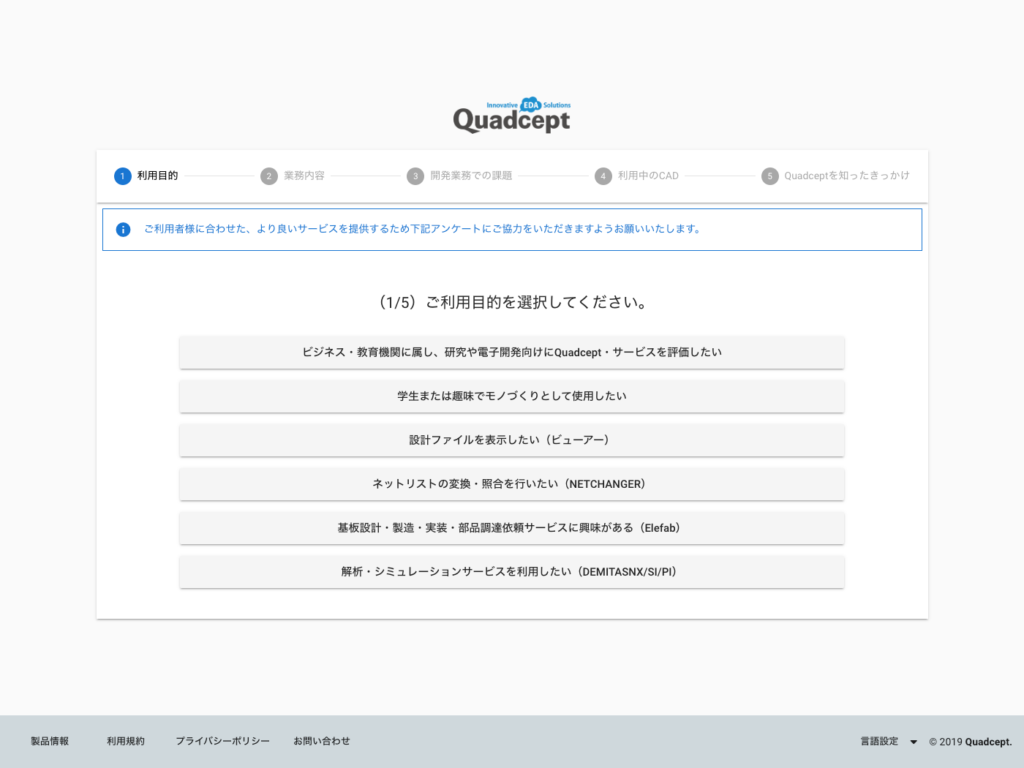
Task: Choose the 設計ファイルを表示したい（ビューアー）option
Action: pos(511,440)
